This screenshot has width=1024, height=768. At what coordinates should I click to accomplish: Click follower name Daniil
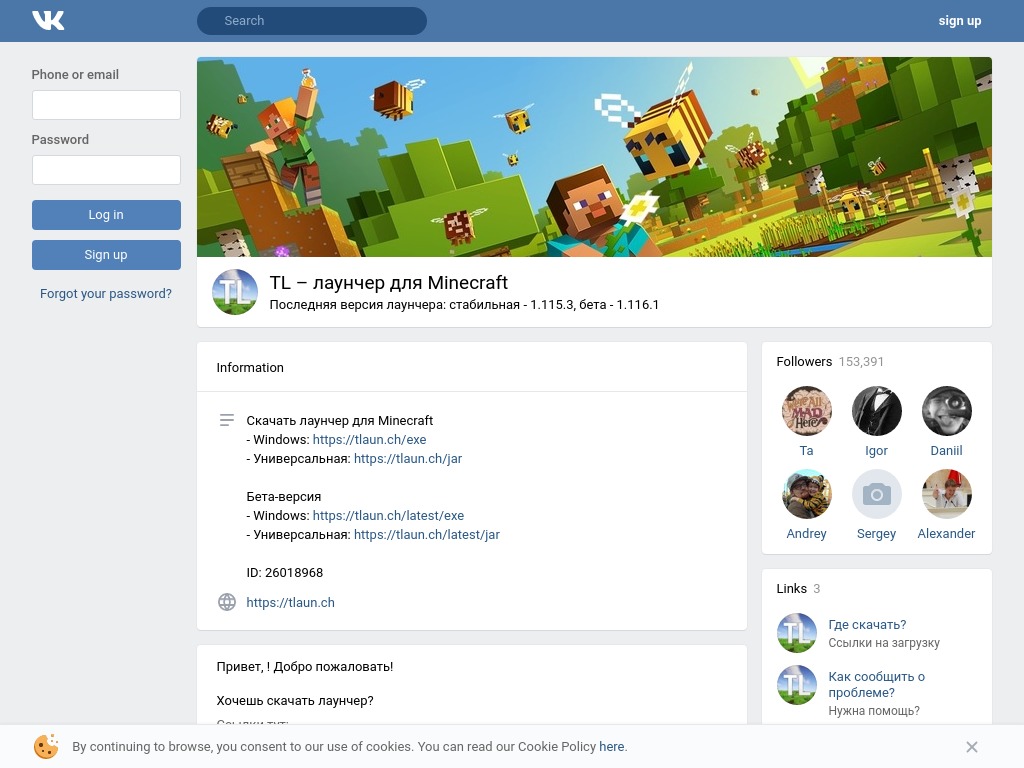coord(946,451)
